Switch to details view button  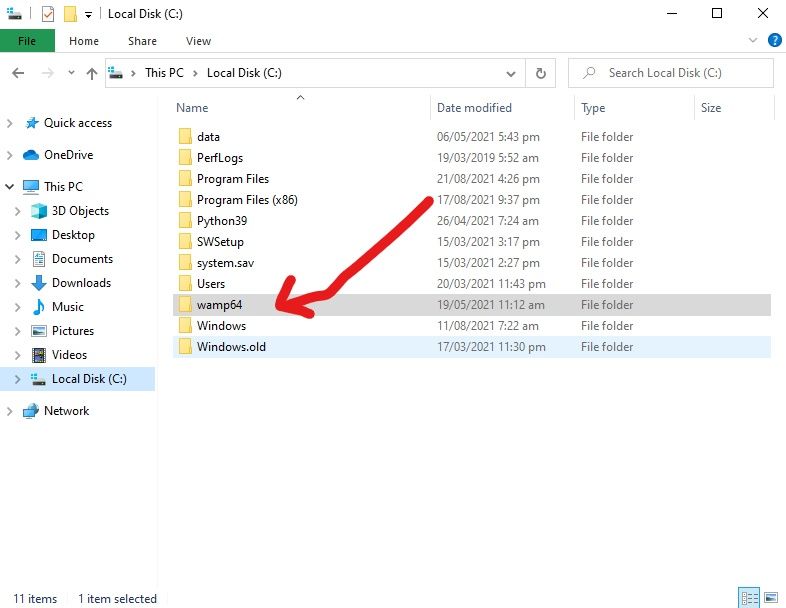(x=747, y=598)
